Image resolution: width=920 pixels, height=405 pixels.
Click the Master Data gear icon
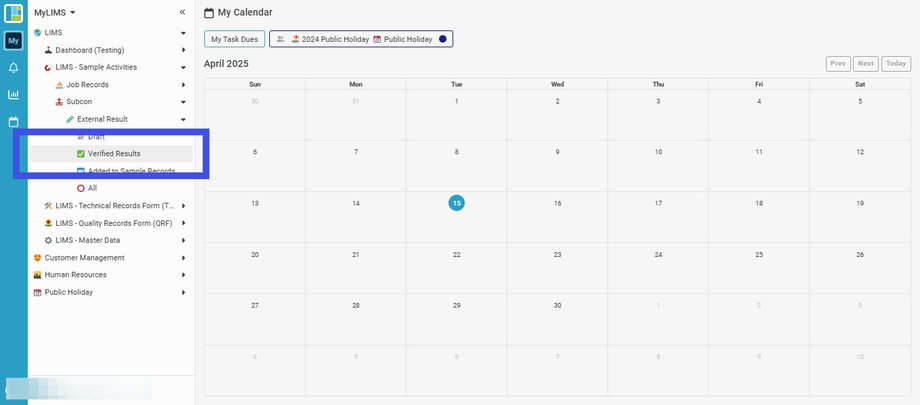click(x=48, y=240)
